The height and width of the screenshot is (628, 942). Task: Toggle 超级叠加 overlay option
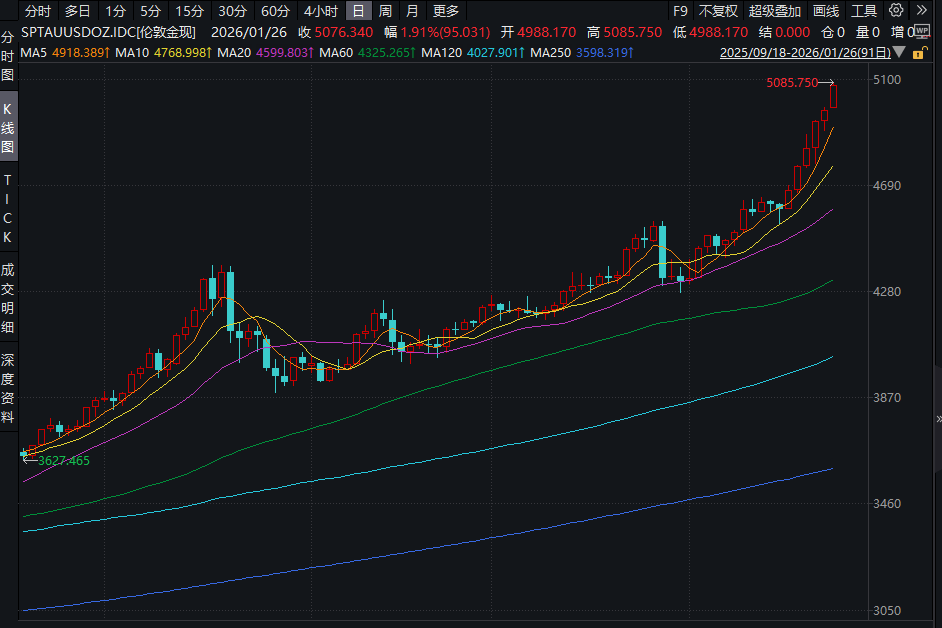coord(775,11)
